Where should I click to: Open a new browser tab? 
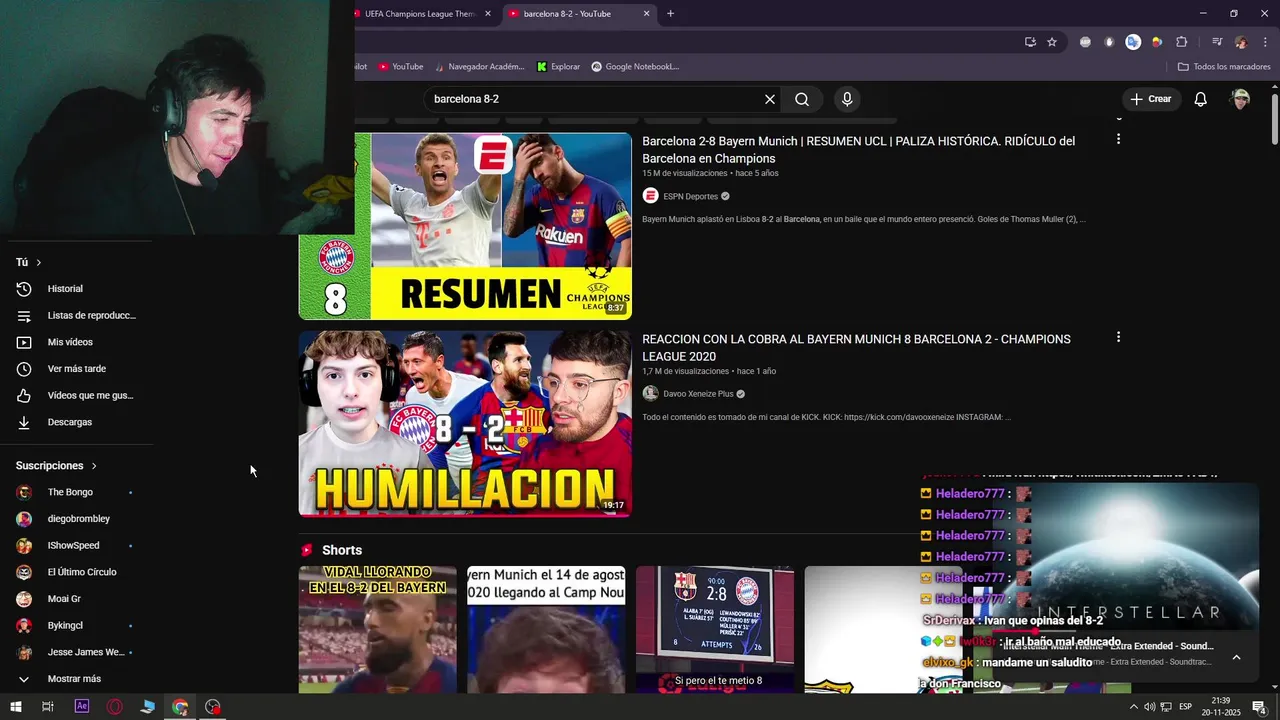pos(671,14)
